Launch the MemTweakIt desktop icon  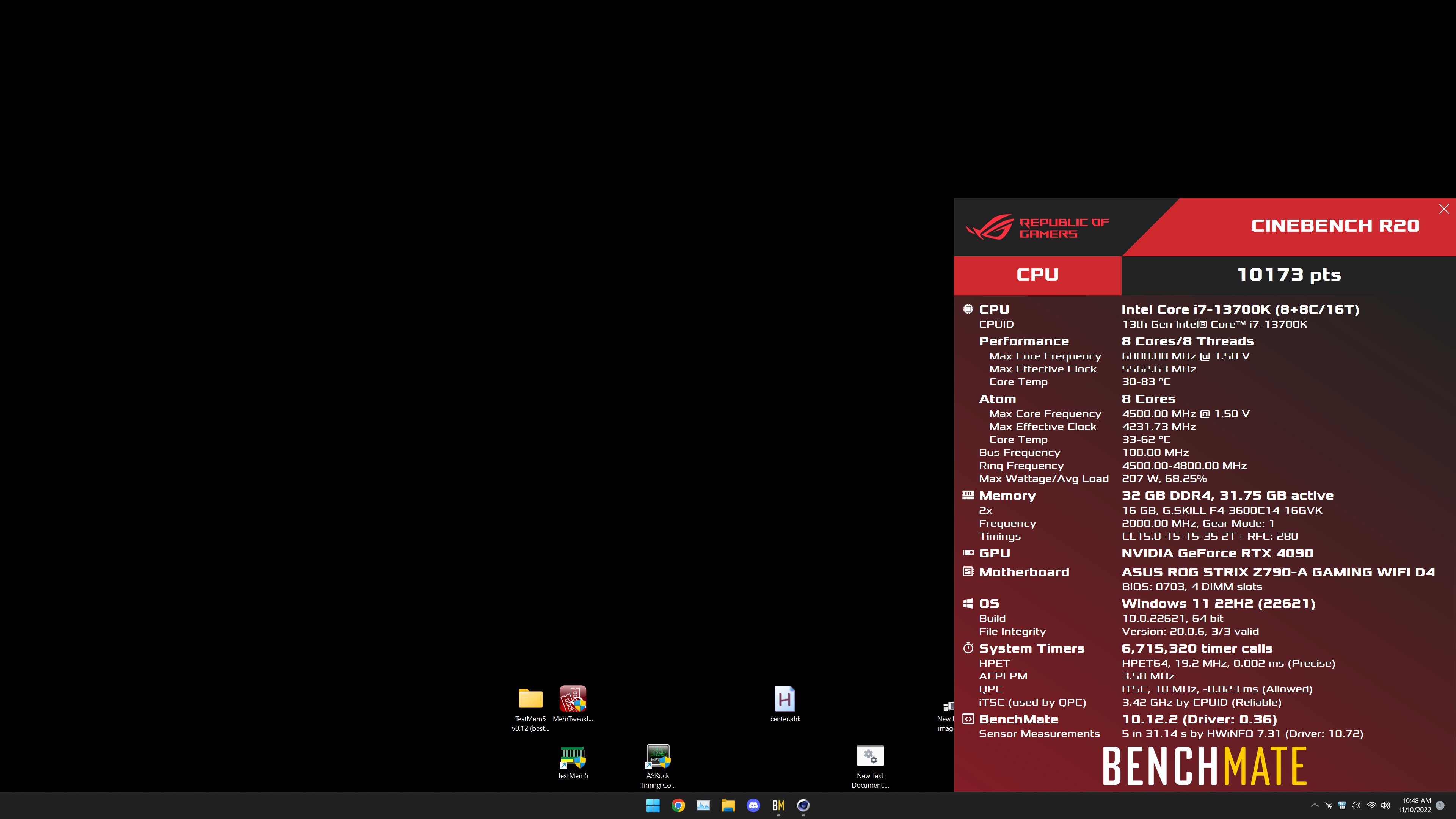click(x=573, y=704)
